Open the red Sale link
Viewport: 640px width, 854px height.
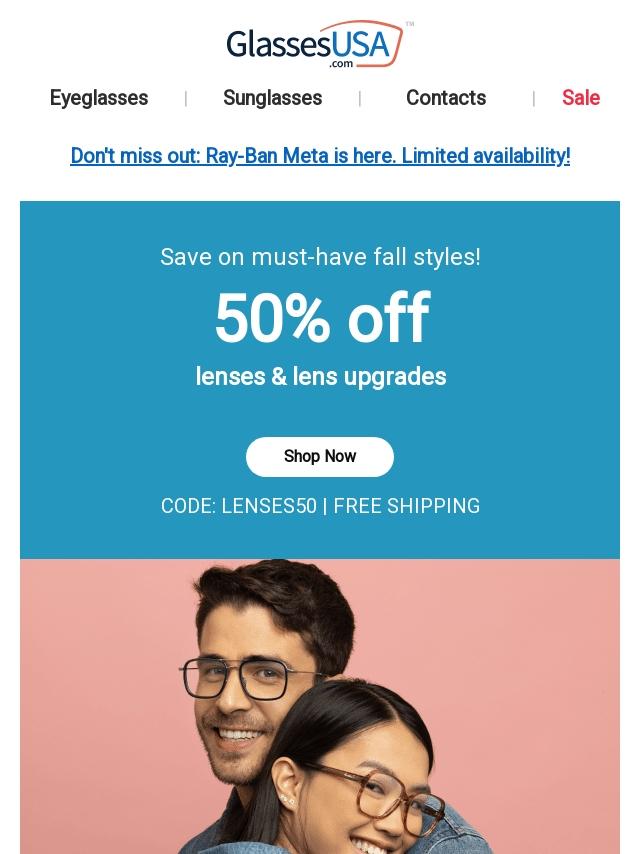(x=580, y=98)
